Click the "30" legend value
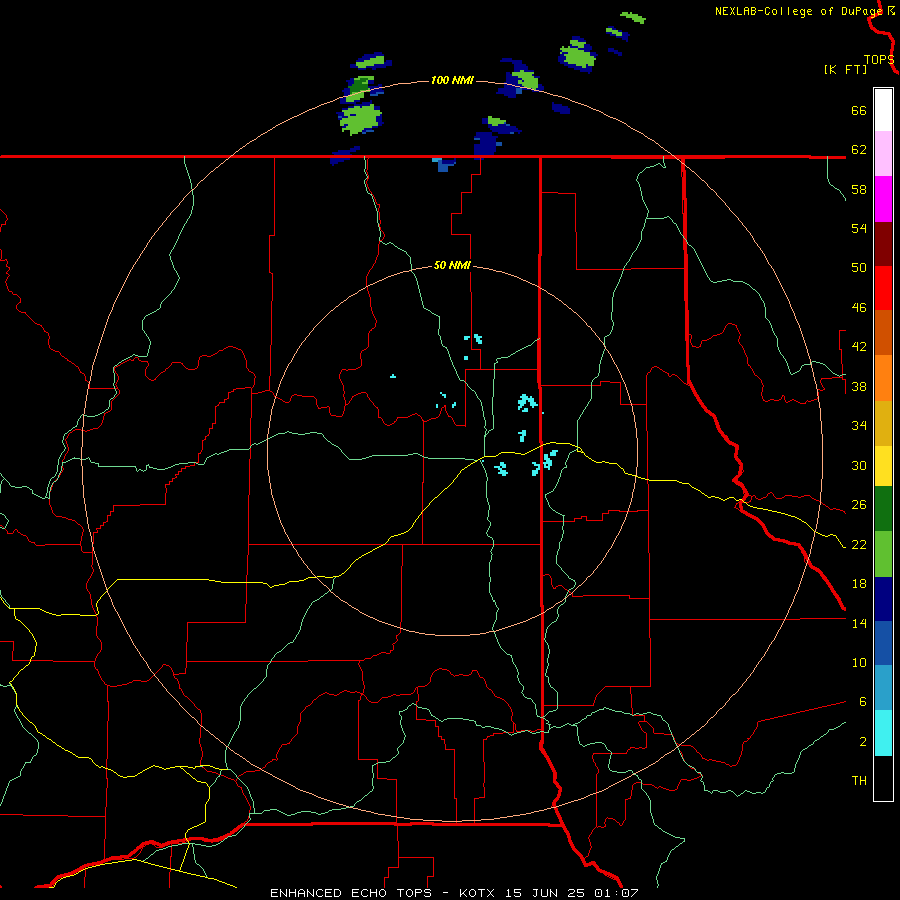 pos(859,465)
